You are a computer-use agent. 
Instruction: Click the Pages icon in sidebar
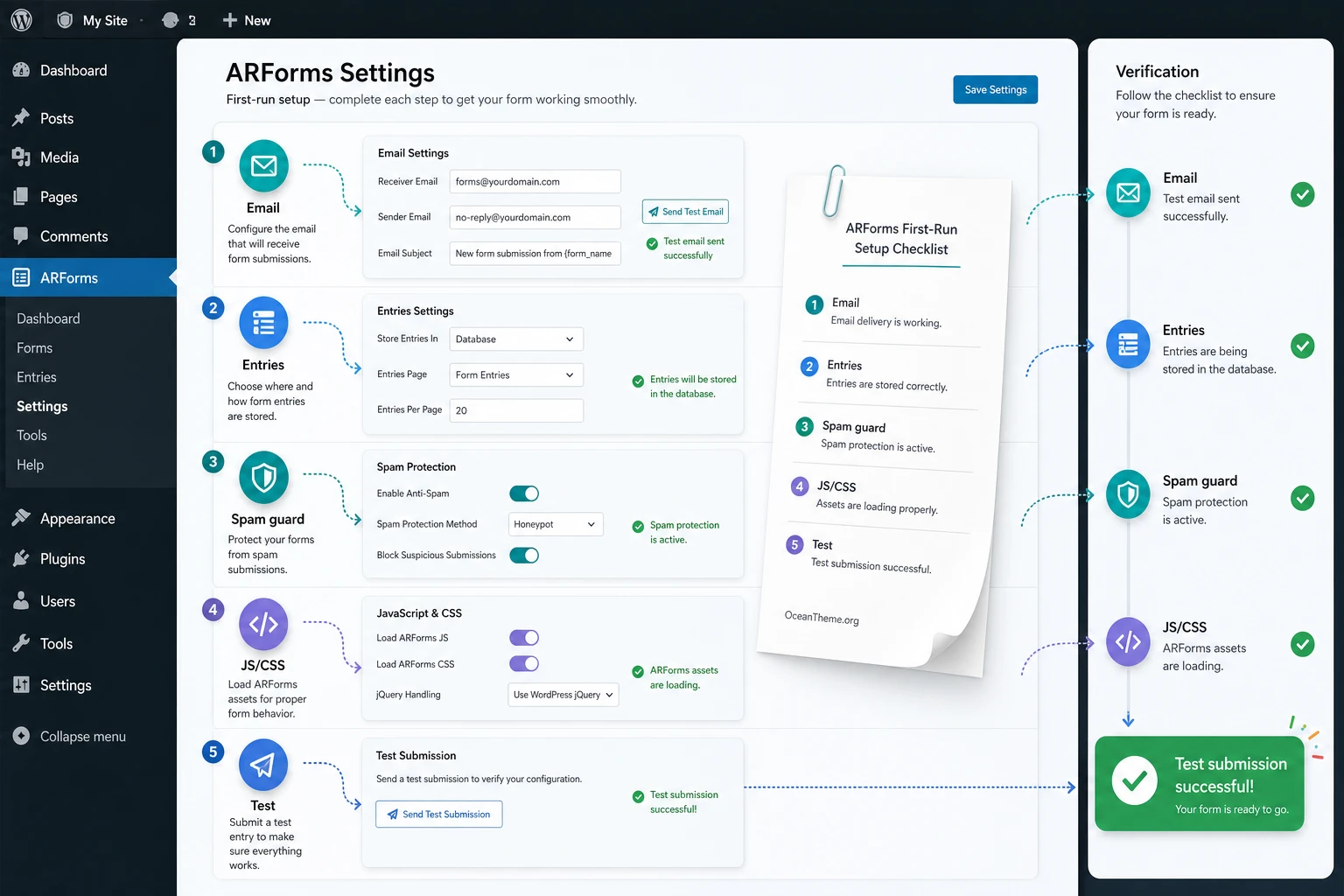21,196
